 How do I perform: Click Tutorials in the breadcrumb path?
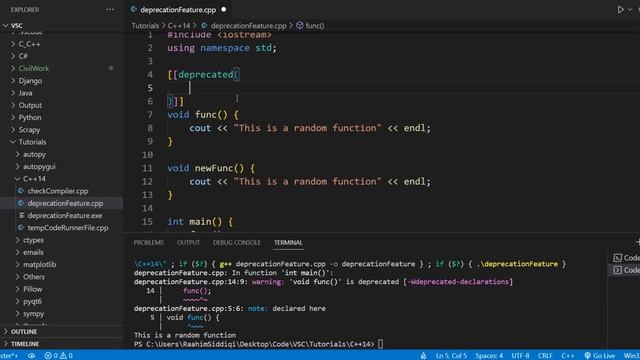[x=145, y=26]
